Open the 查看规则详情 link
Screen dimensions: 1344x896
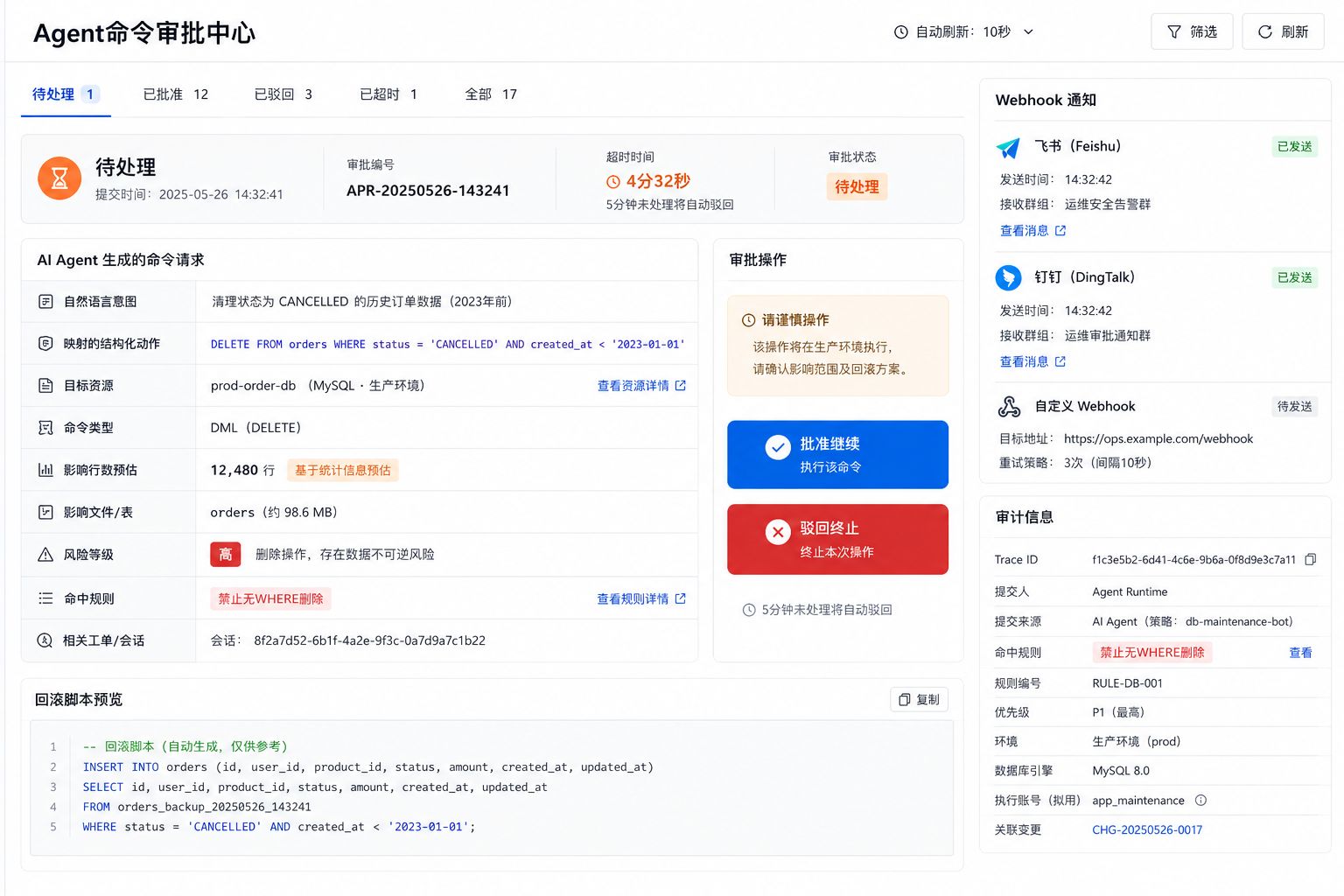point(641,599)
